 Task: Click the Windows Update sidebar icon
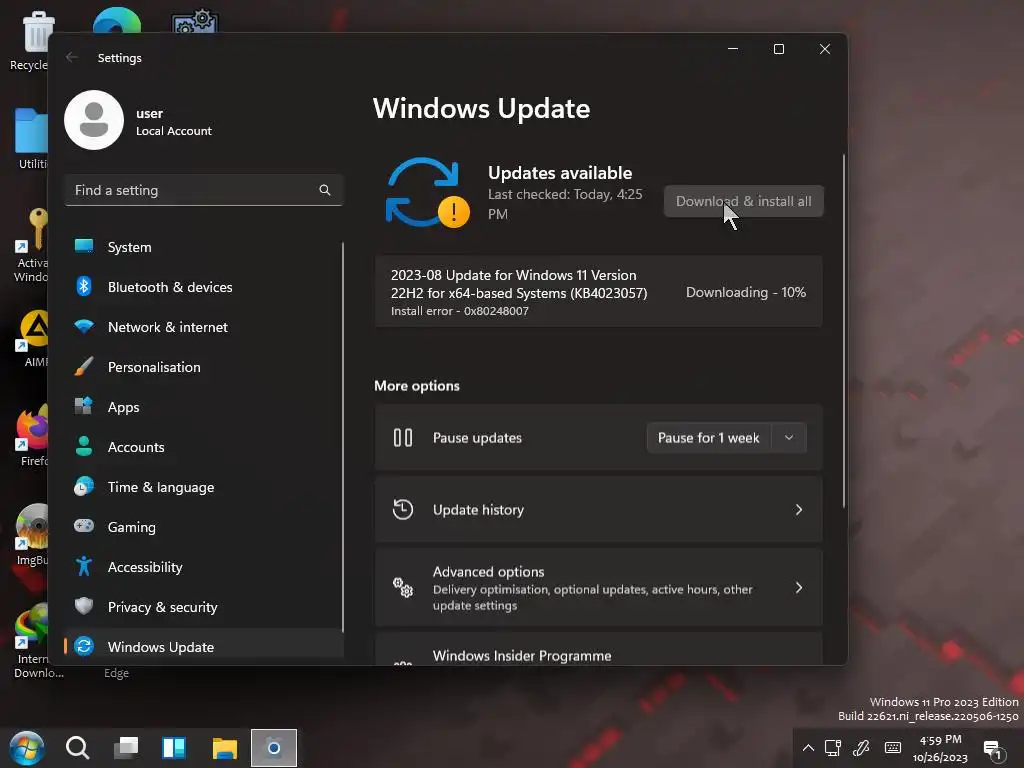tap(84, 646)
